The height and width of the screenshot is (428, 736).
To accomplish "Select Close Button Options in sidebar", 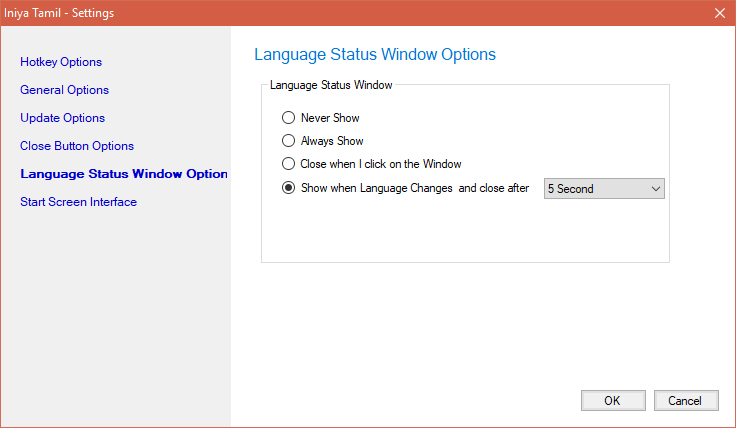I will click(x=77, y=146).
